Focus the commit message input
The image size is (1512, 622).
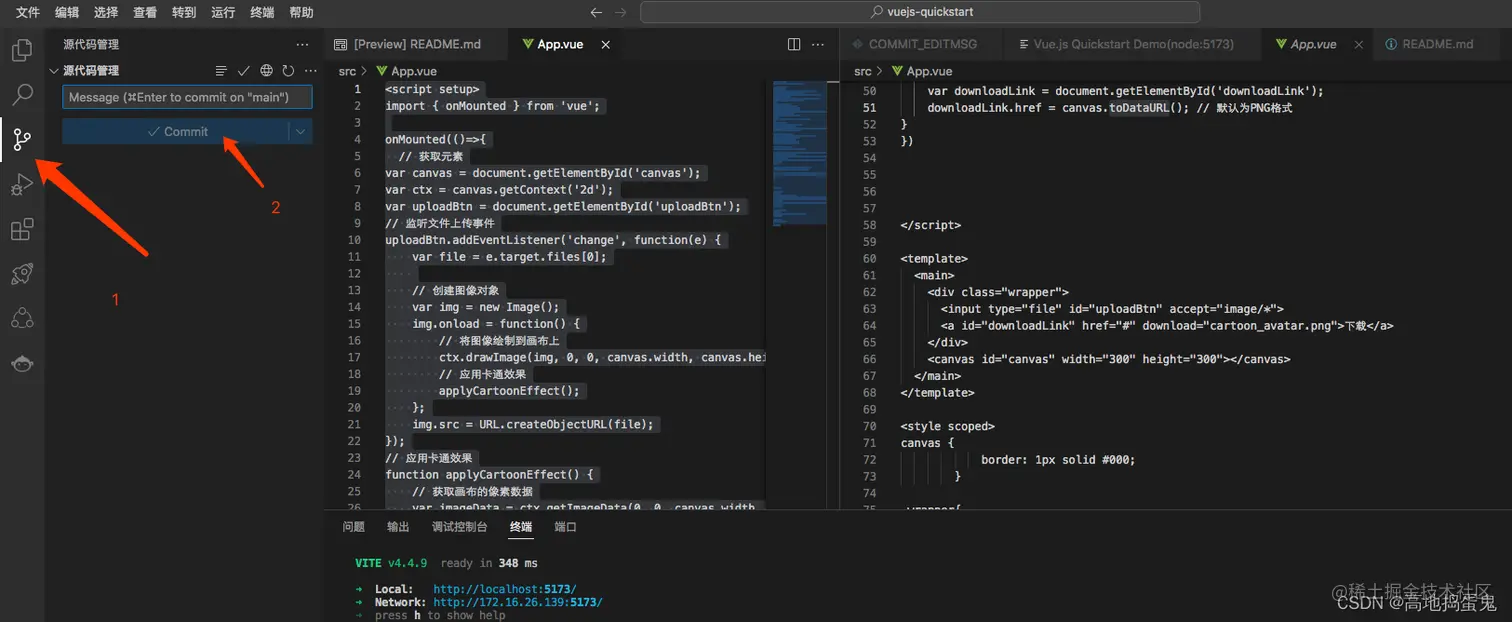coord(187,97)
